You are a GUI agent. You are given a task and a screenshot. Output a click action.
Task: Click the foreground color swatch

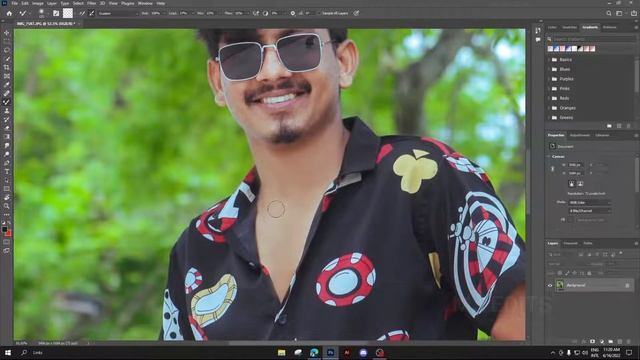pos(4,229)
